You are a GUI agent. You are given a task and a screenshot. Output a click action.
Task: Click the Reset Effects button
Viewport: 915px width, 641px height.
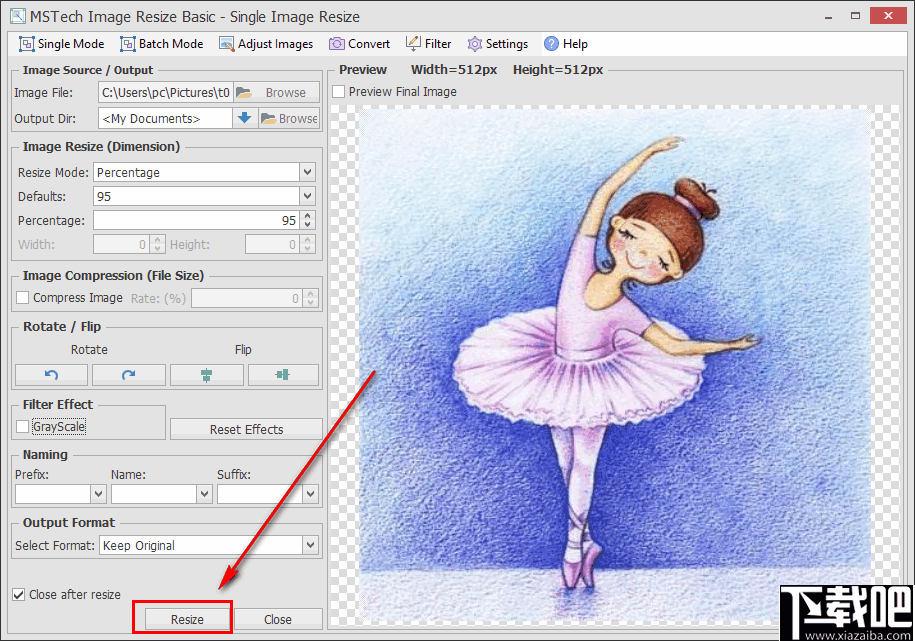pos(246,429)
